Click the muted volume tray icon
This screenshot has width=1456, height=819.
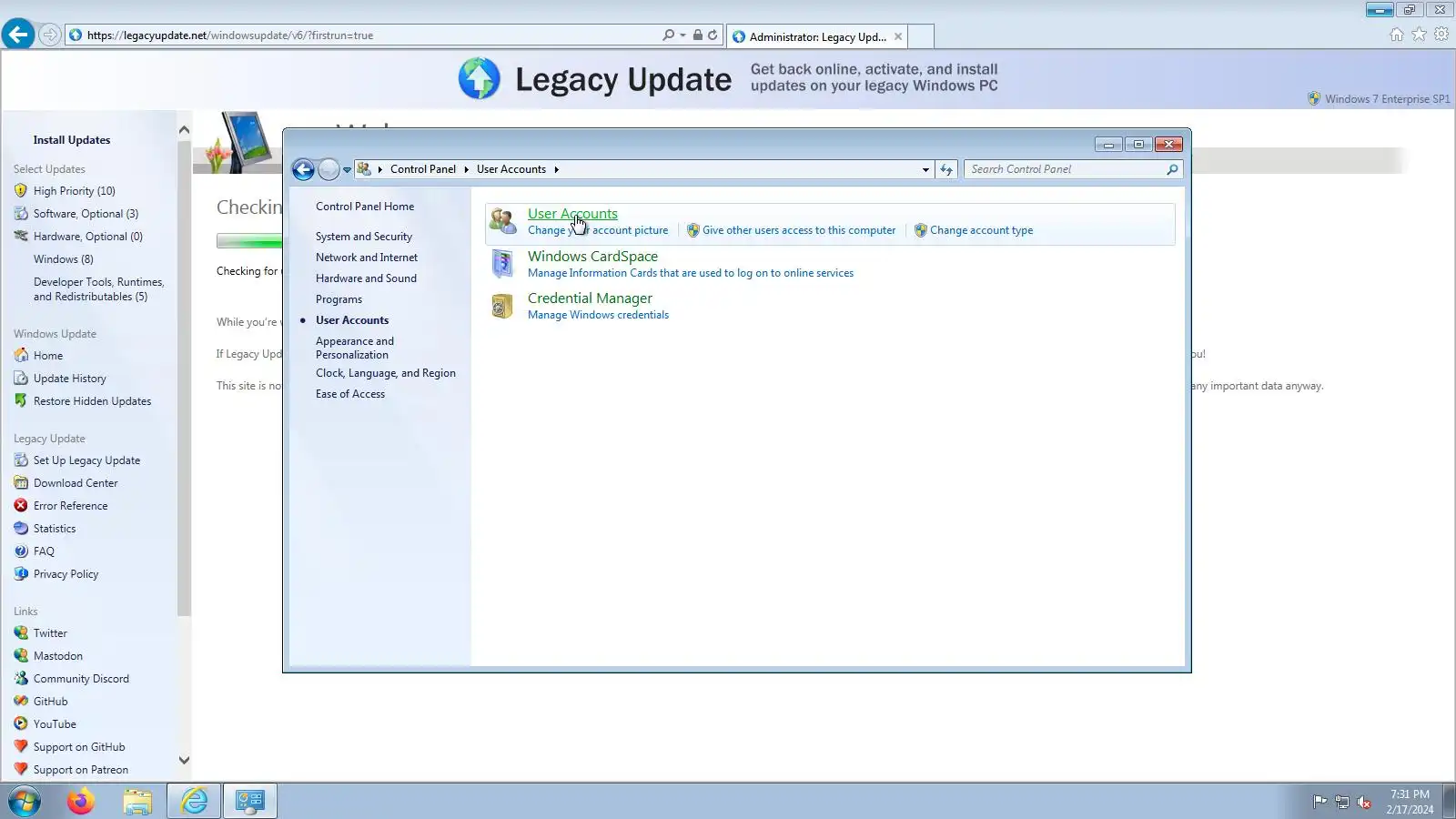1363,802
